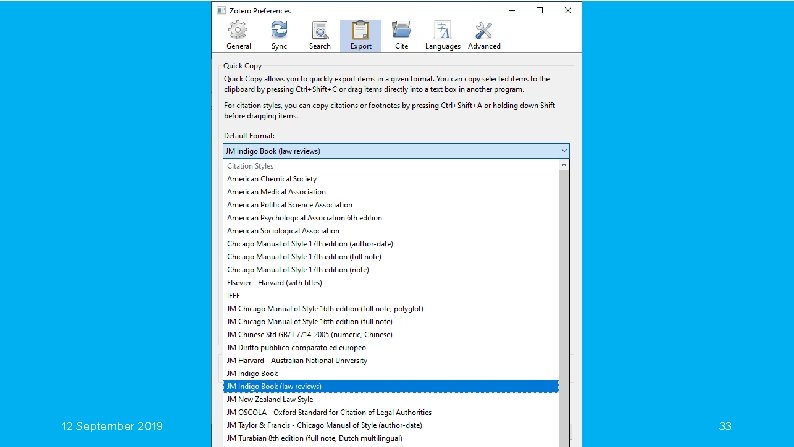Viewport: 794px width, 447px height.
Task: Open the Search preferences pane
Action: tap(320, 35)
